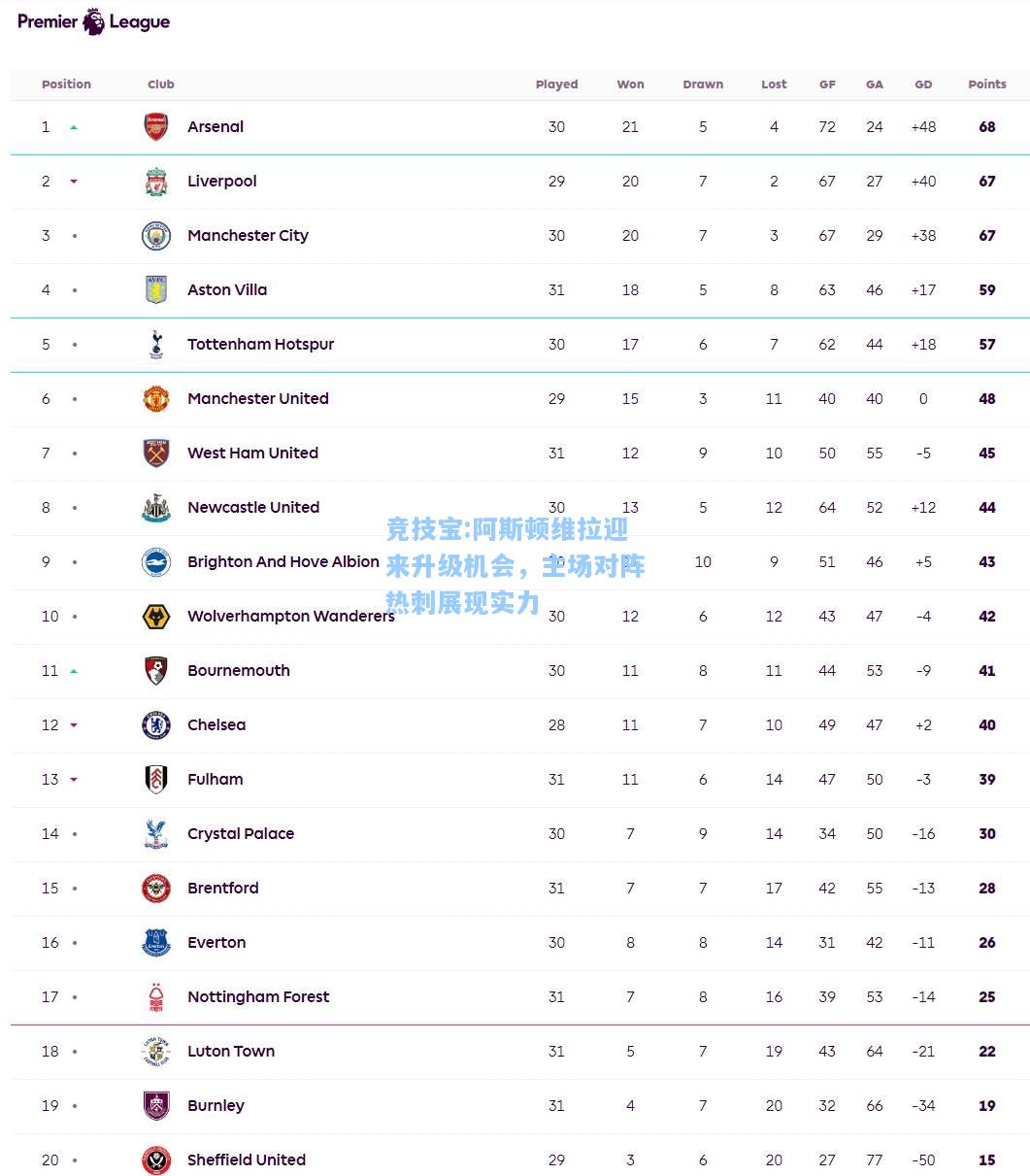The image size is (1030, 1176).
Task: Click the GD column header
Action: tap(923, 84)
